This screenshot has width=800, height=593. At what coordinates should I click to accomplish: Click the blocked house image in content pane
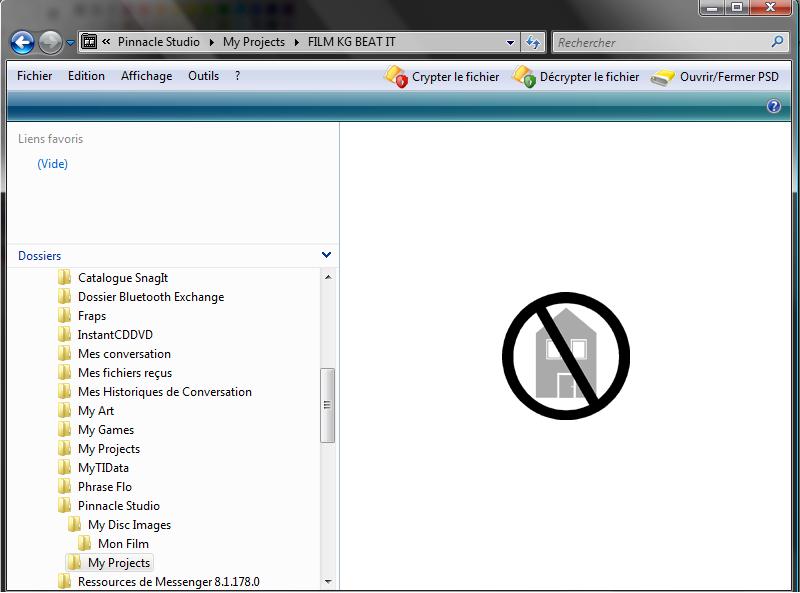click(565, 356)
